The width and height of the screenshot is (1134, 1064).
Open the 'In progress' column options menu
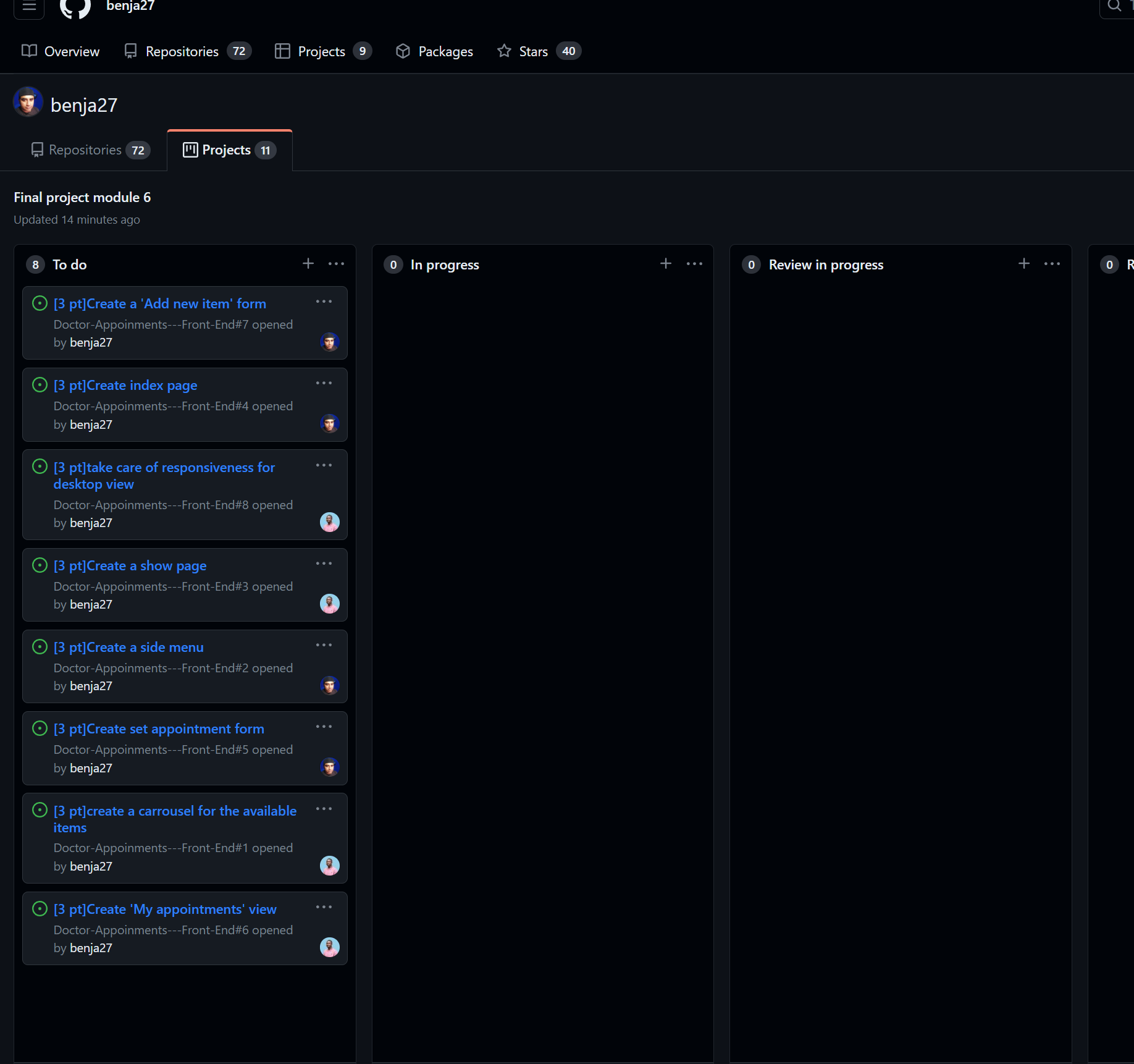tap(694, 264)
